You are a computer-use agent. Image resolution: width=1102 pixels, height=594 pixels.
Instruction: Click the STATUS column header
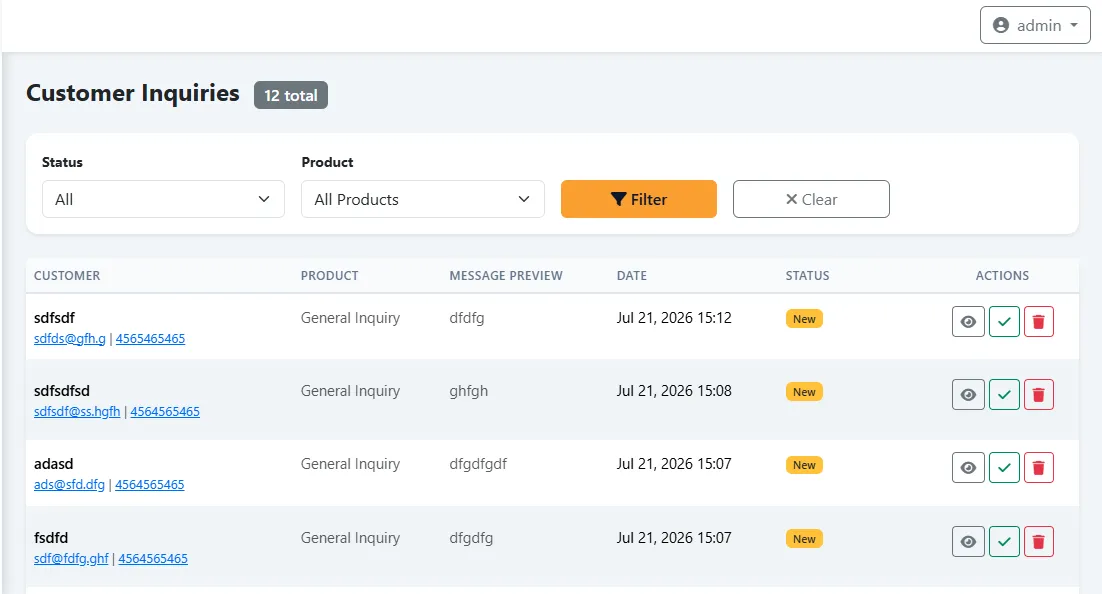click(x=808, y=276)
